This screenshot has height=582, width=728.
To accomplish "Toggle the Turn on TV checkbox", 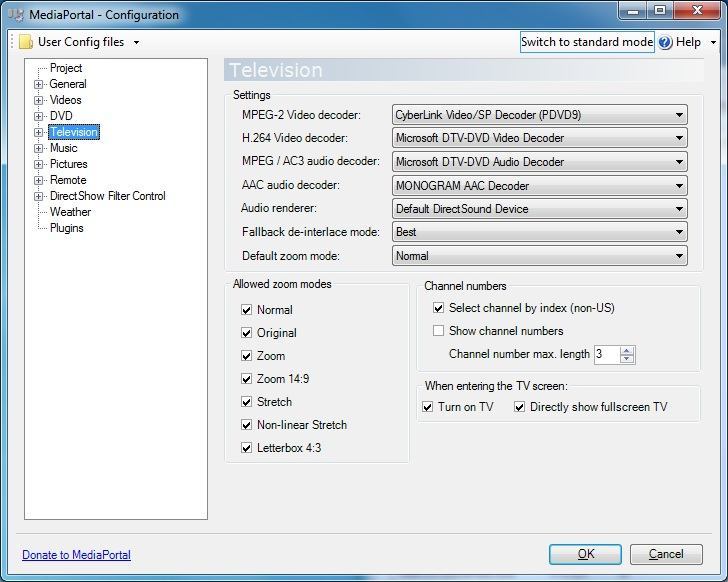I will 428,407.
